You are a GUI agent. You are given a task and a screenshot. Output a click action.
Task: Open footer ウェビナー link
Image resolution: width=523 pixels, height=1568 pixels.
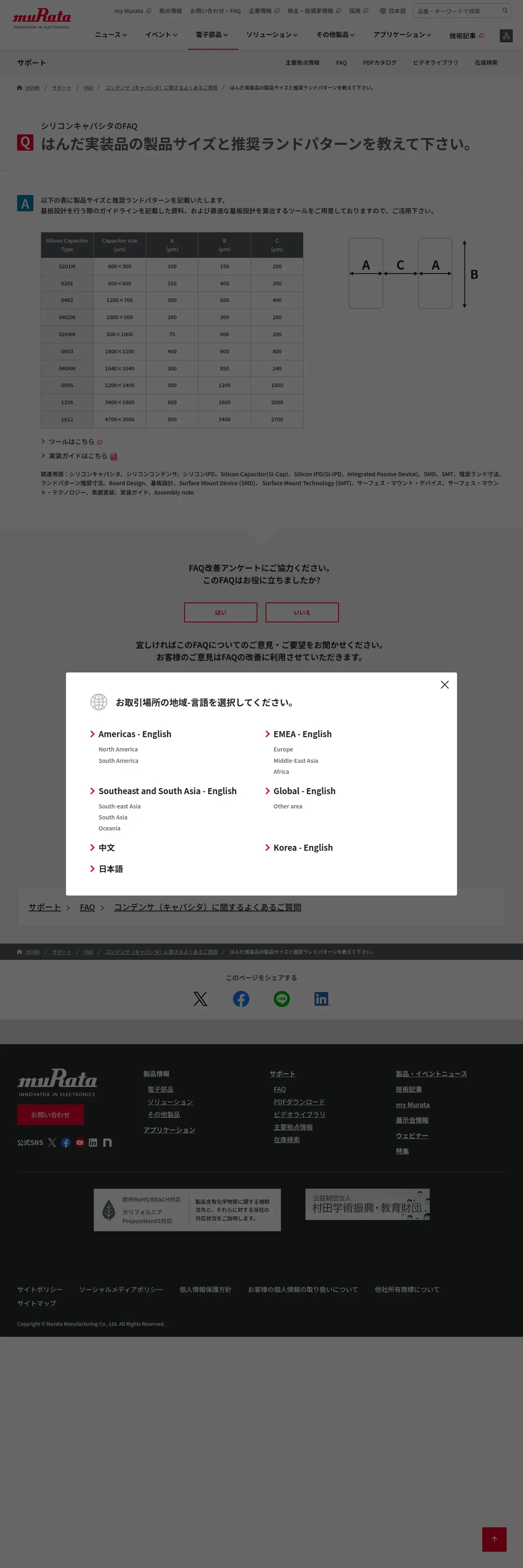[412, 1136]
